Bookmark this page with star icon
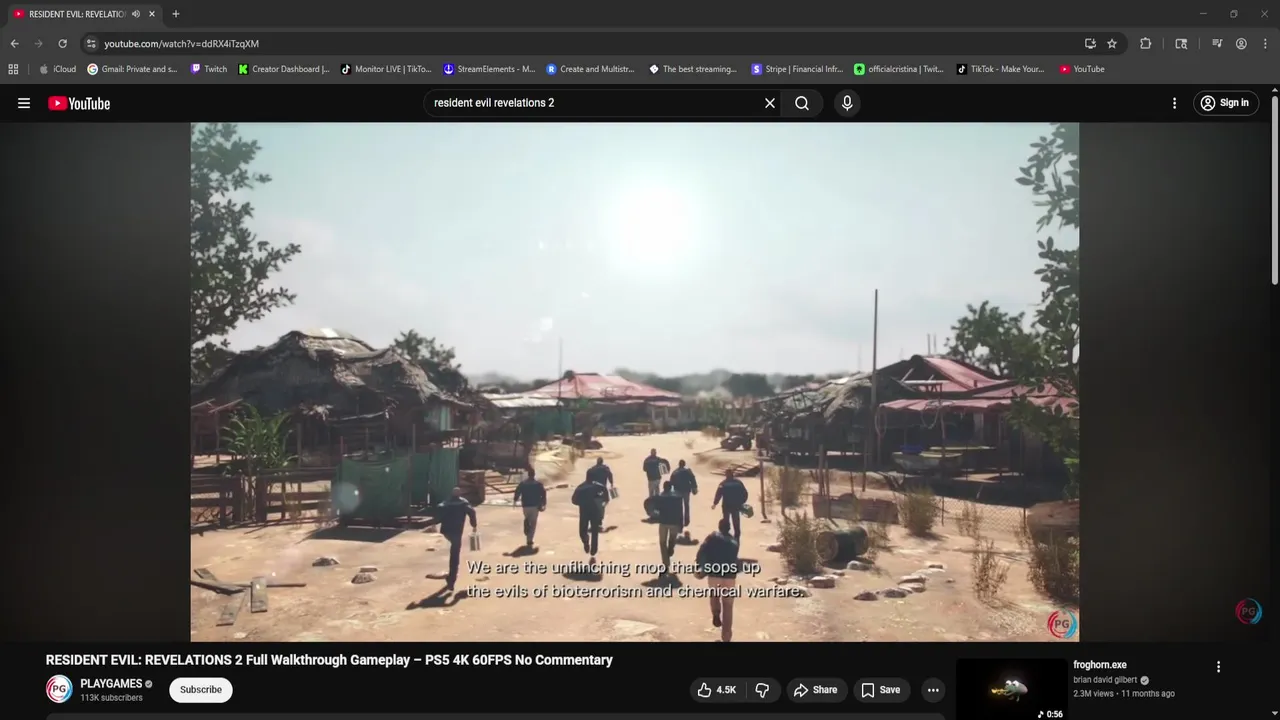The width and height of the screenshot is (1280, 720). [x=1112, y=44]
